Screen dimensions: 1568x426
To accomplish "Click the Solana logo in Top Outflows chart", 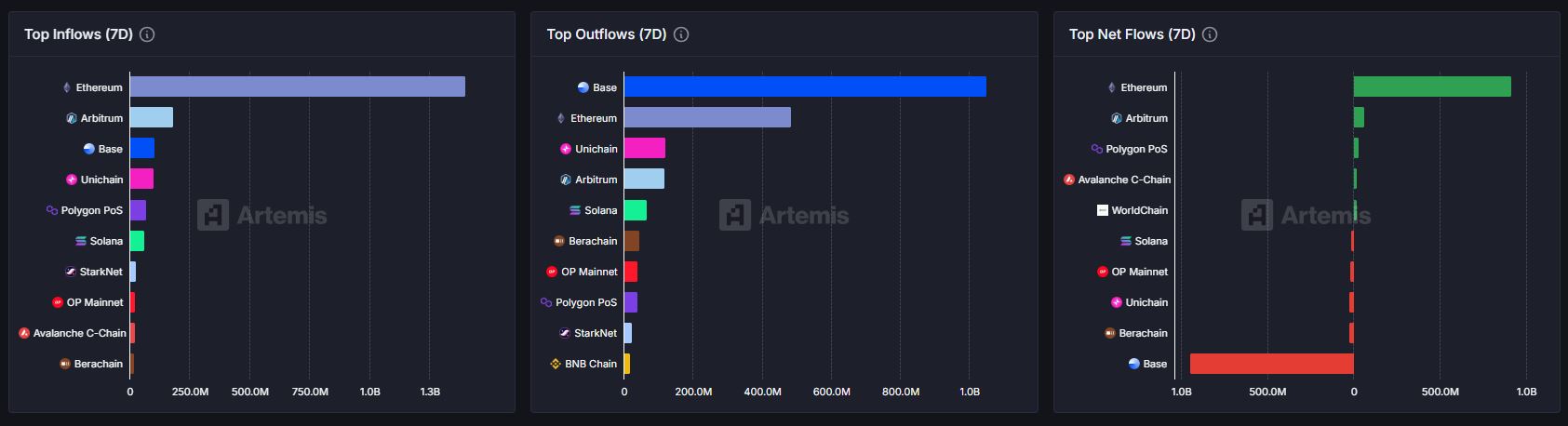I will click(x=575, y=210).
